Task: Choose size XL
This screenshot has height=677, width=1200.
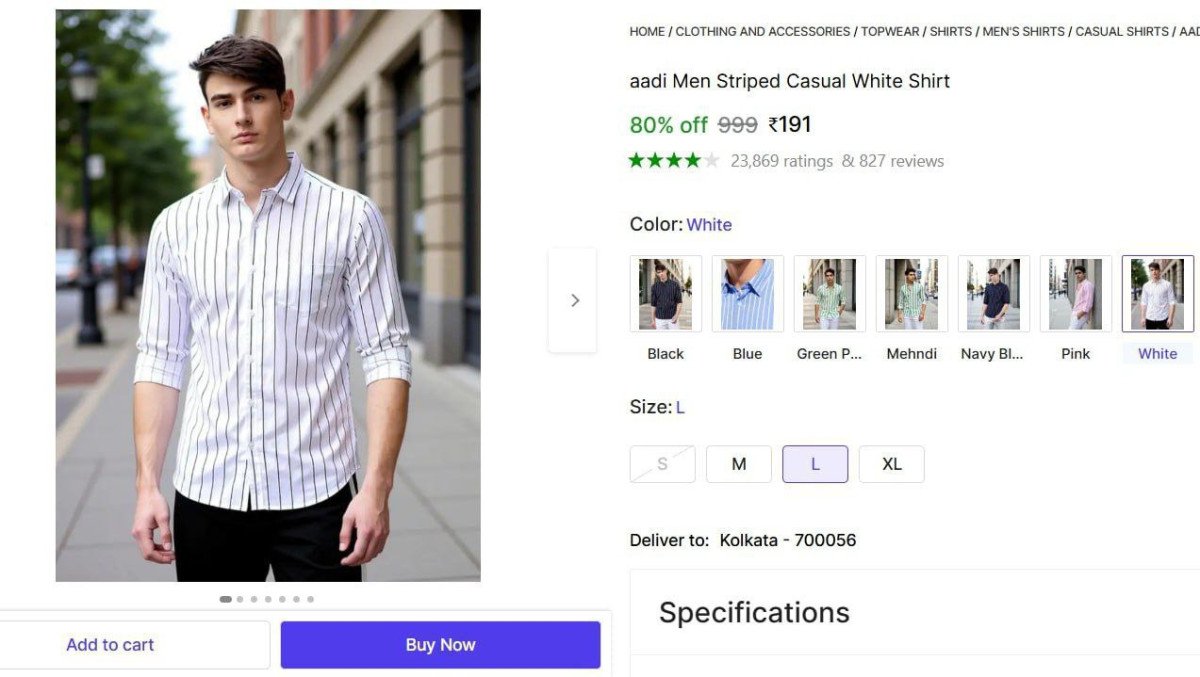Action: (891, 463)
